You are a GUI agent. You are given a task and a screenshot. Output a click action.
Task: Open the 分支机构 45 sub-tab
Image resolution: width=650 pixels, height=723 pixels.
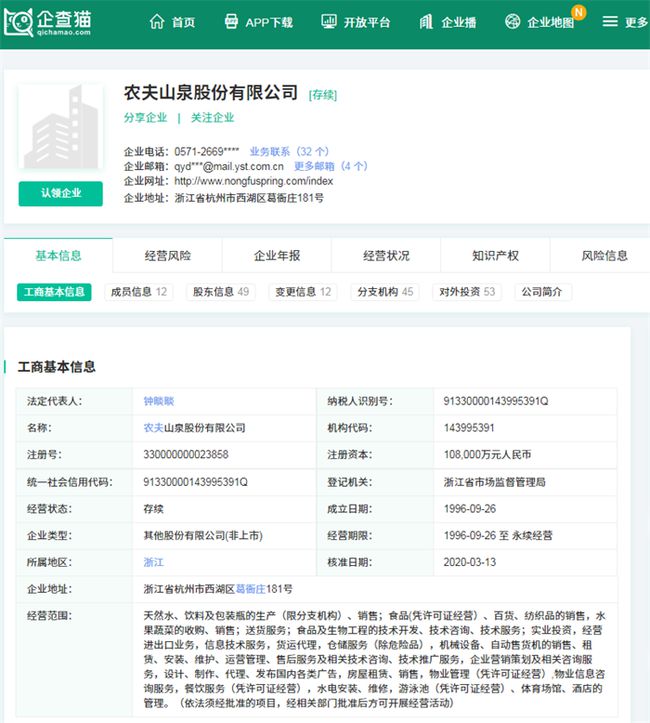click(386, 292)
